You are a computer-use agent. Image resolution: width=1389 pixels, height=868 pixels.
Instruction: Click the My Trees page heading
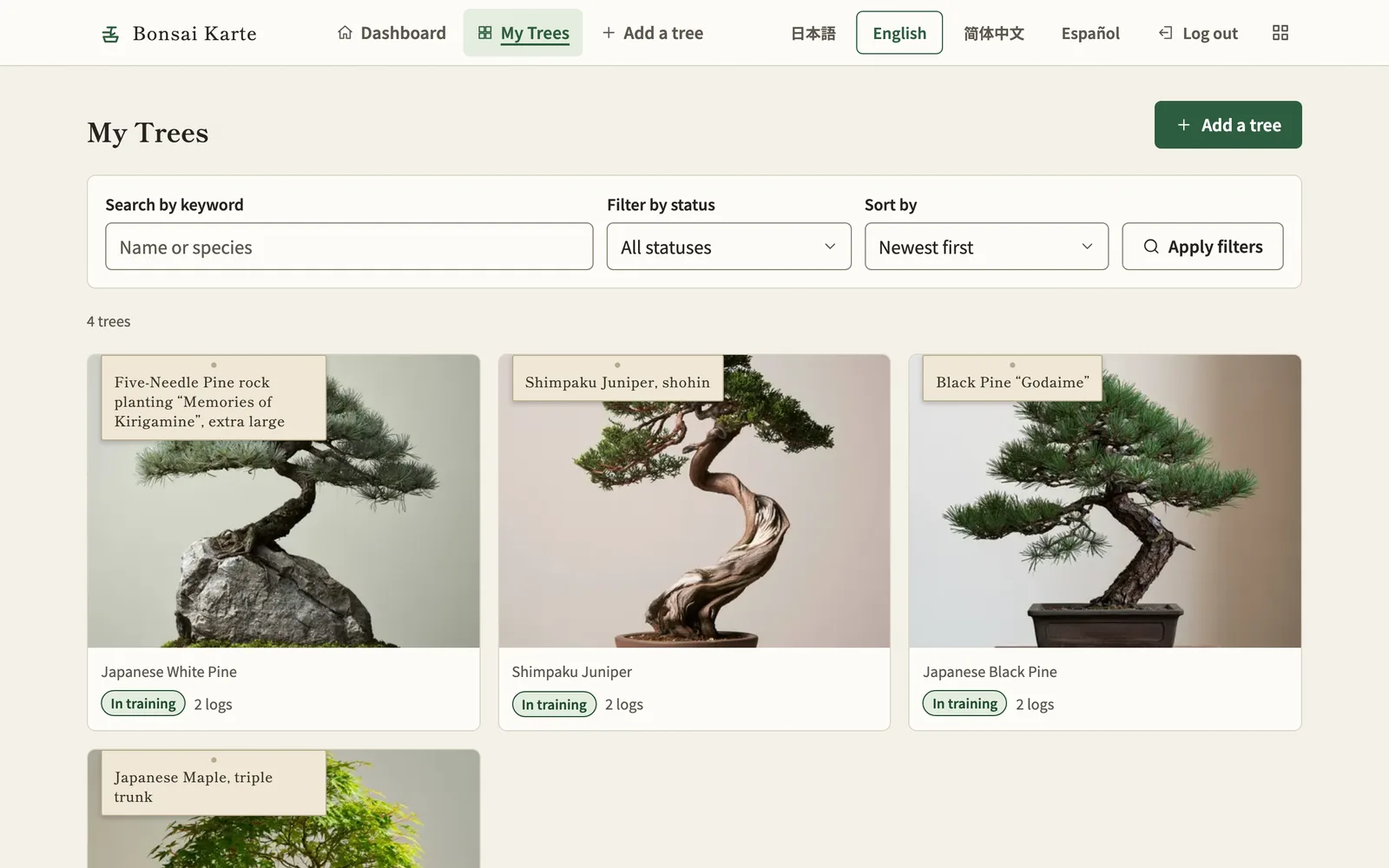tap(148, 132)
